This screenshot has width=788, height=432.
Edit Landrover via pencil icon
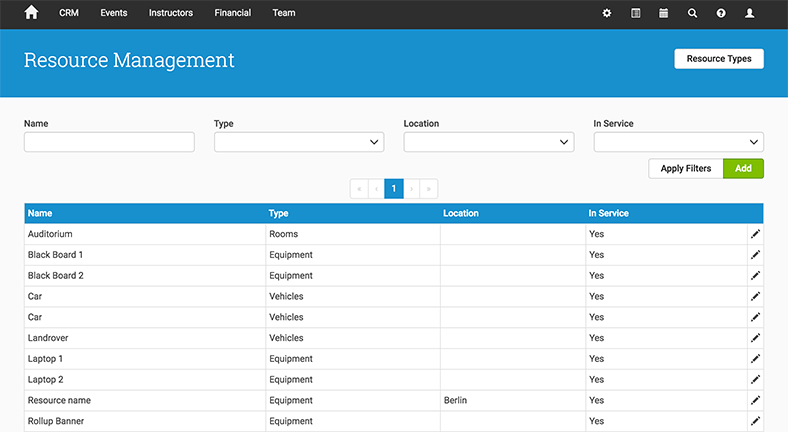[755, 338]
